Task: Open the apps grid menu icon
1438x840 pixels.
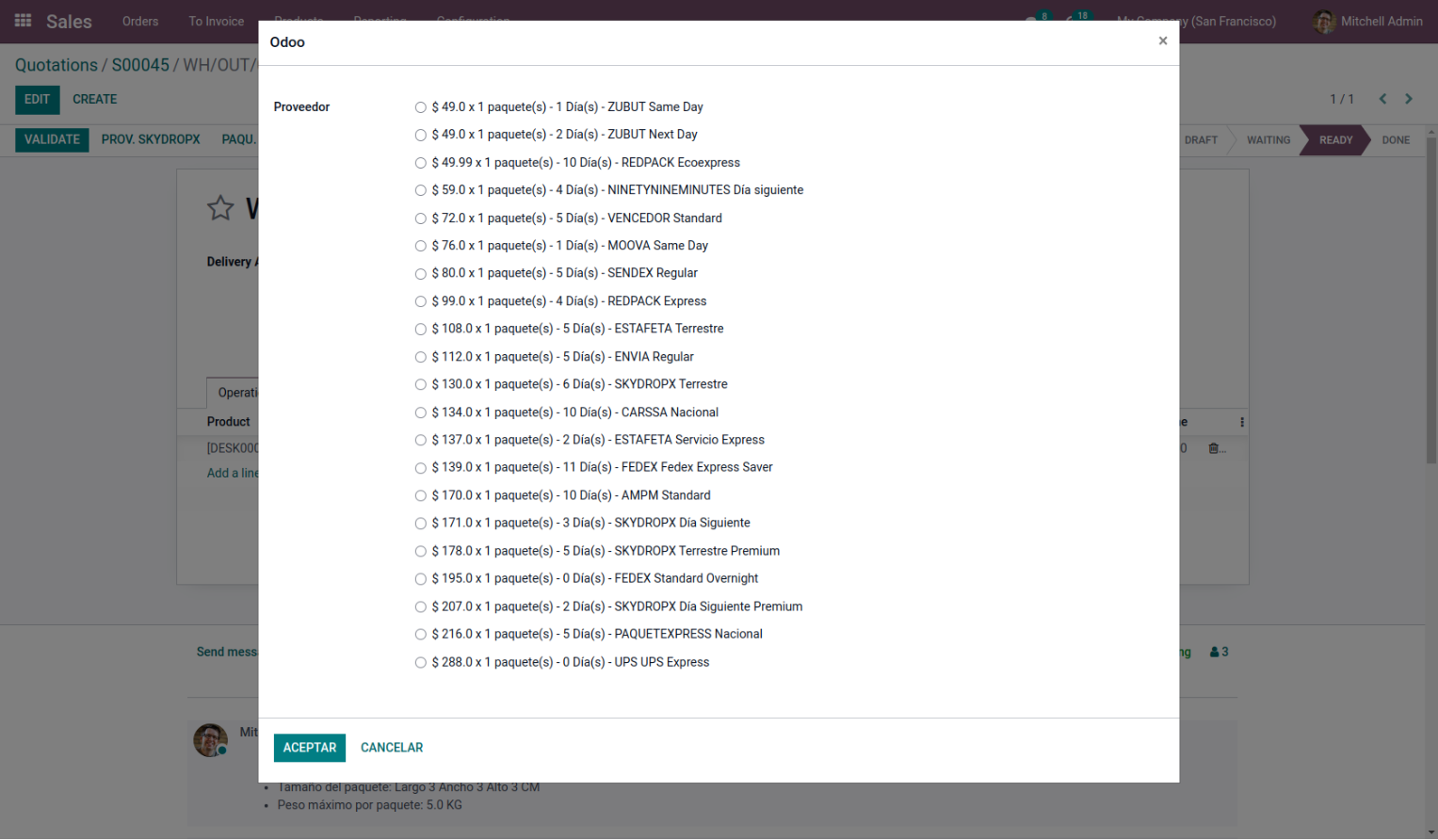Action: 23,21
